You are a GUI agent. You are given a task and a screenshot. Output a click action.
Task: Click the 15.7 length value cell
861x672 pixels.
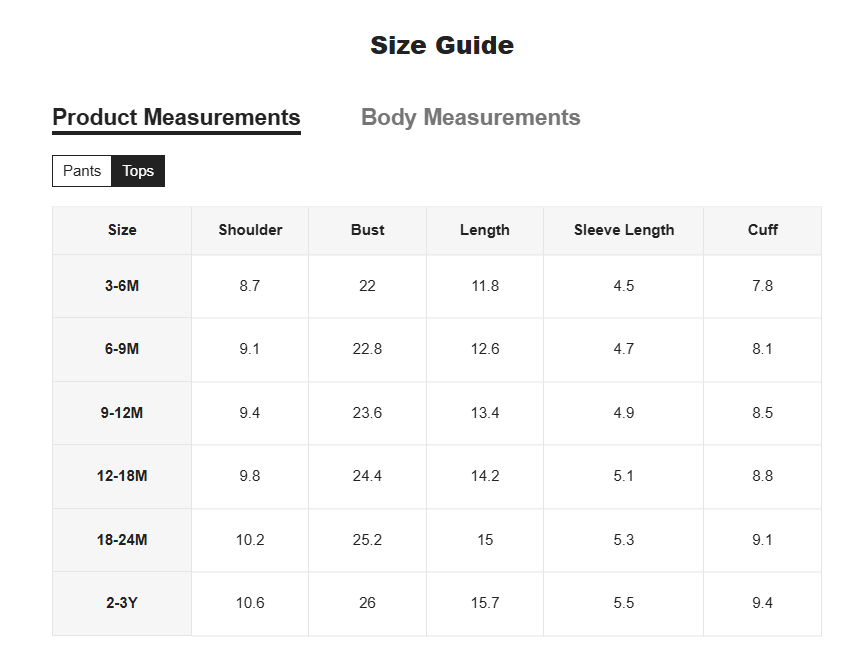click(x=485, y=603)
